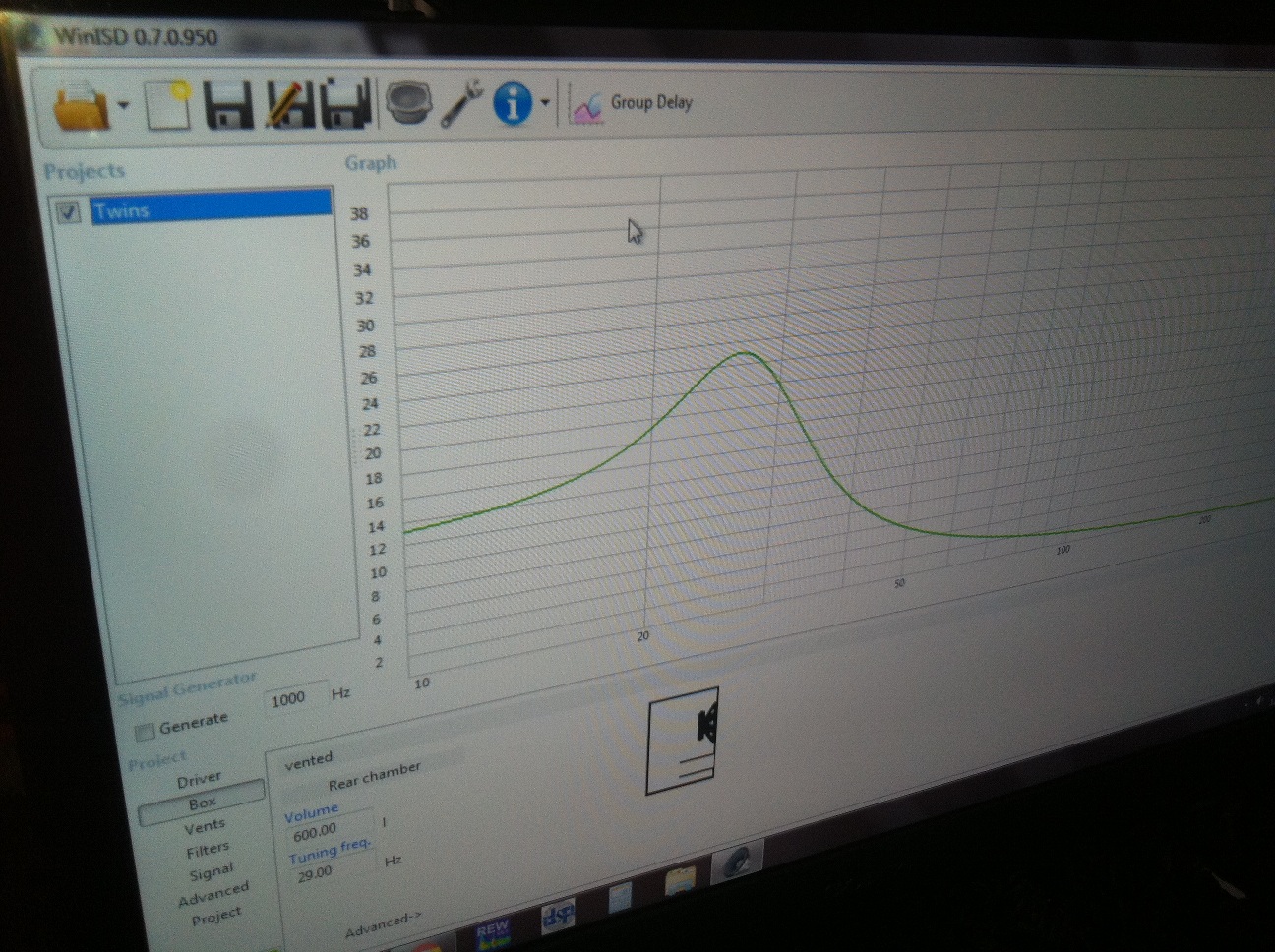The width and height of the screenshot is (1275, 952).
Task: Click the Tuning freq. field showing 29.00
Action: [332, 871]
